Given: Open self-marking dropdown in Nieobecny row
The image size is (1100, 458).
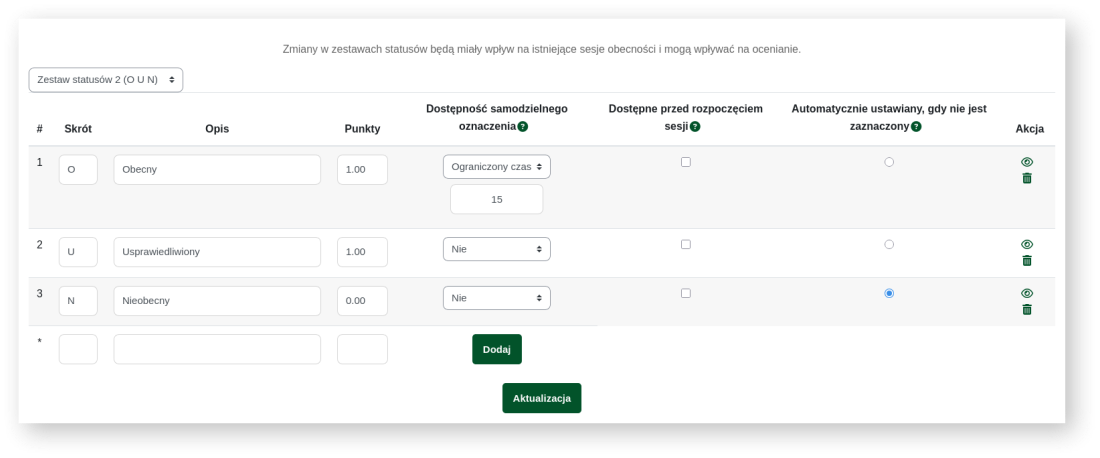Looking at the screenshot, I should click(x=497, y=298).
